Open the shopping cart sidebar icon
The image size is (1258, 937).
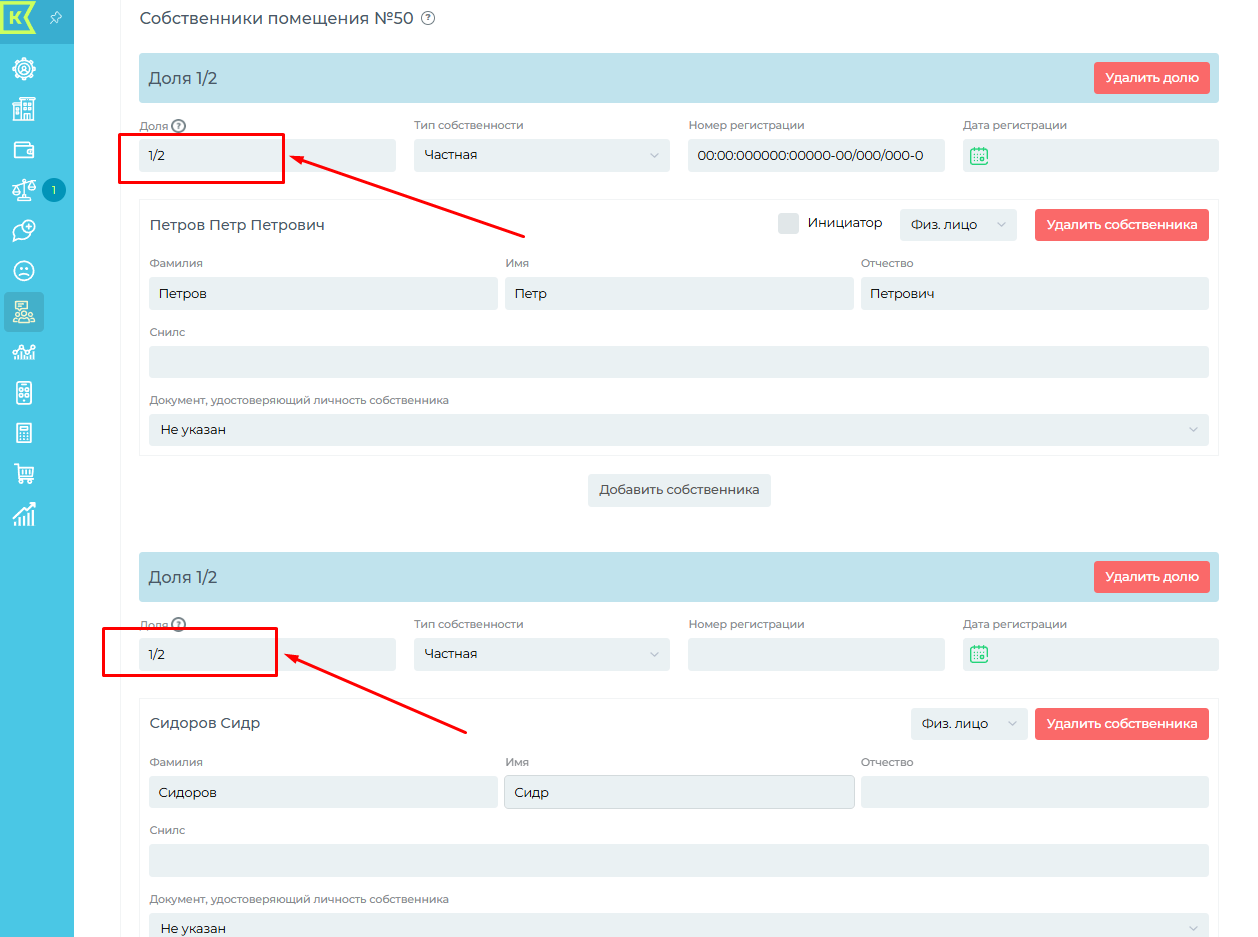point(23,473)
